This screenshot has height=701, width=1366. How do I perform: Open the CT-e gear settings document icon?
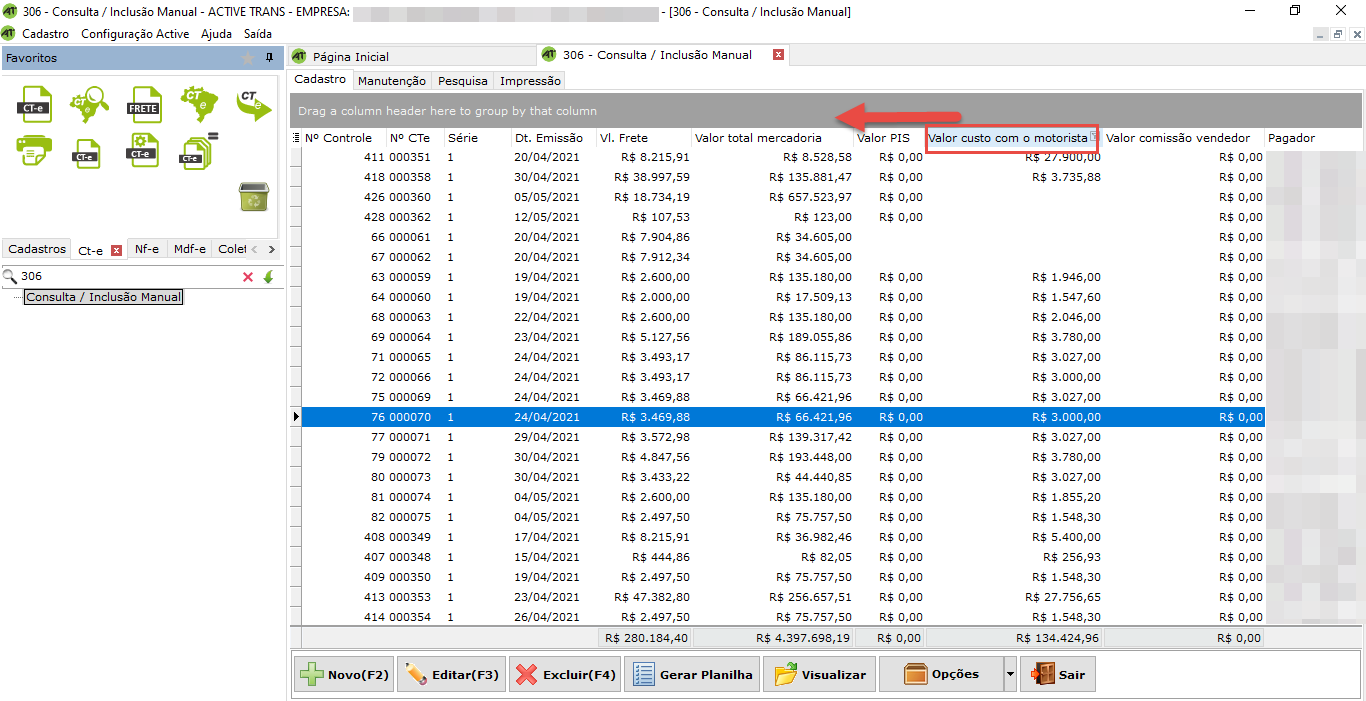coord(142,149)
